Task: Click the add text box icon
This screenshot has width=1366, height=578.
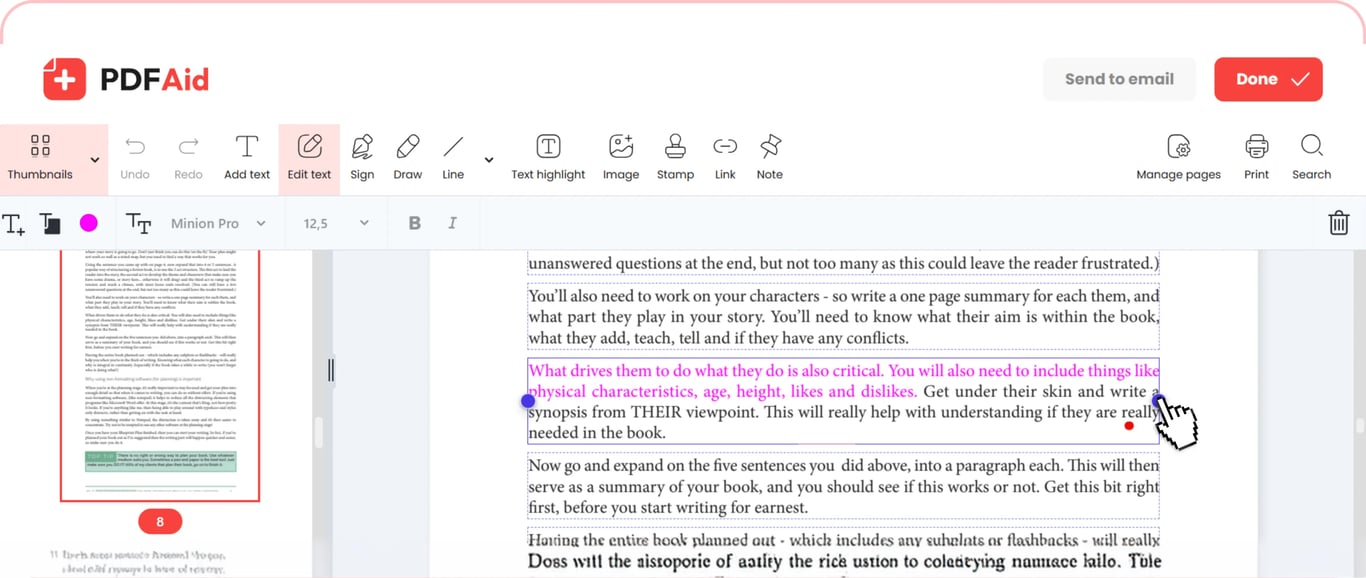Action: pos(14,224)
